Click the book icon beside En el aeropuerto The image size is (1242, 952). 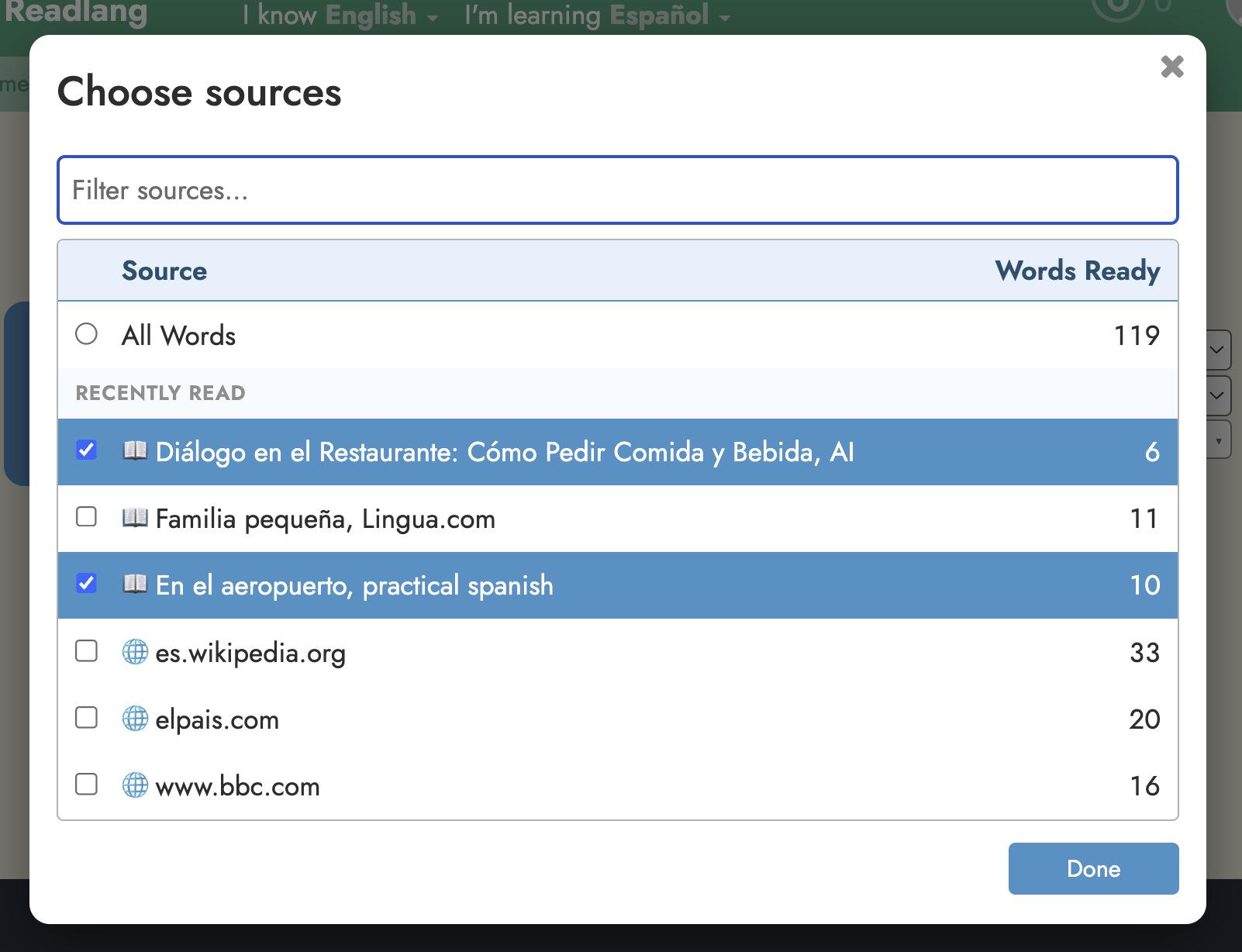[x=135, y=584]
